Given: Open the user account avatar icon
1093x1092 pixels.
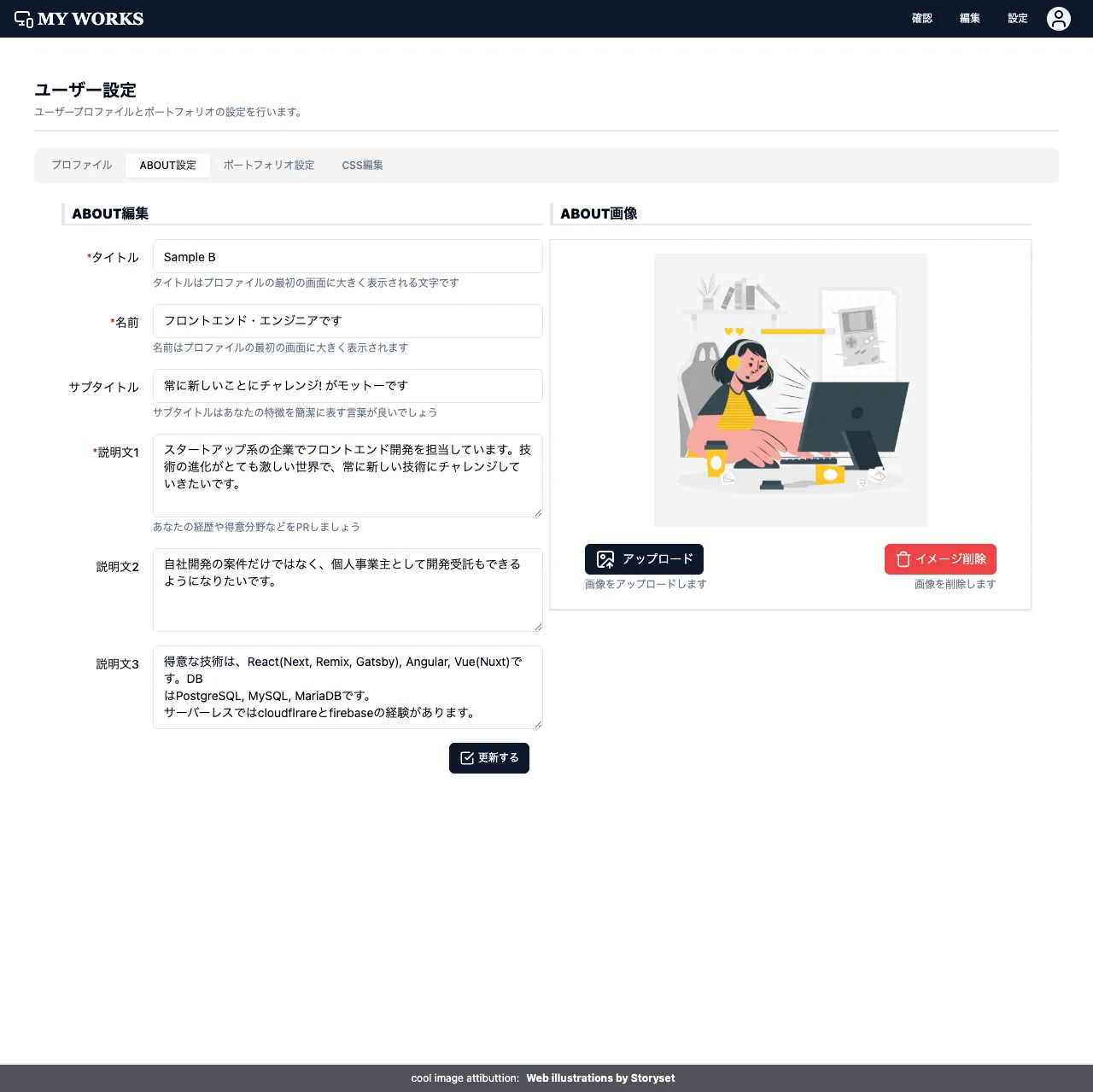Looking at the screenshot, I should 1058,18.
